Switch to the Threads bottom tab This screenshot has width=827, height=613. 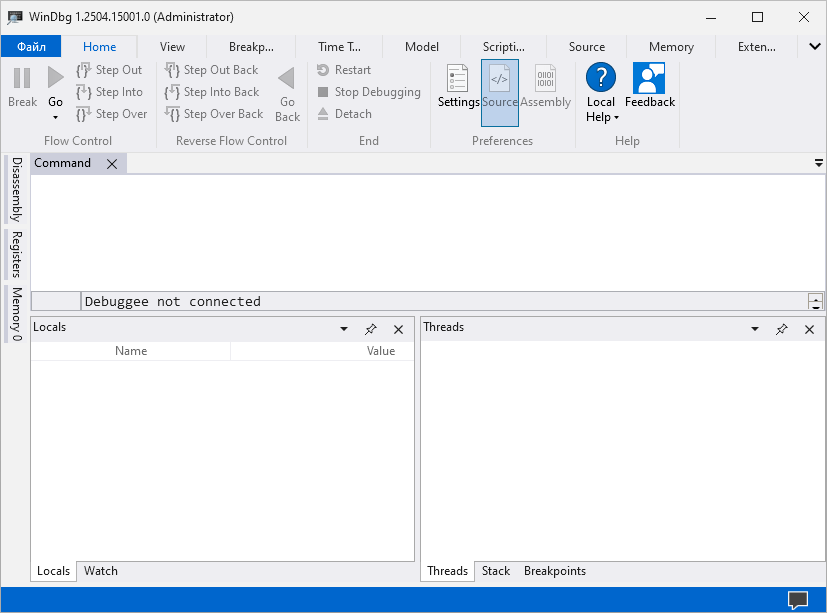[447, 571]
